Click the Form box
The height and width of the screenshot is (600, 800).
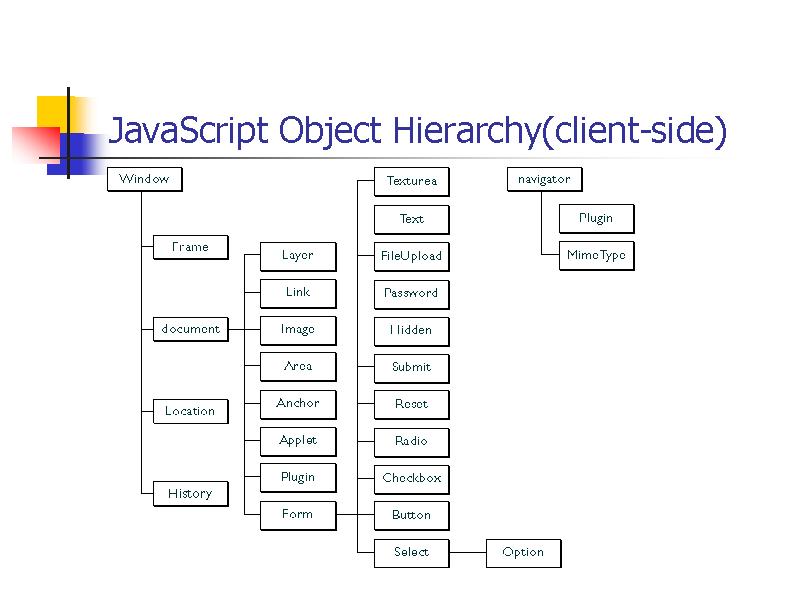coord(298,515)
